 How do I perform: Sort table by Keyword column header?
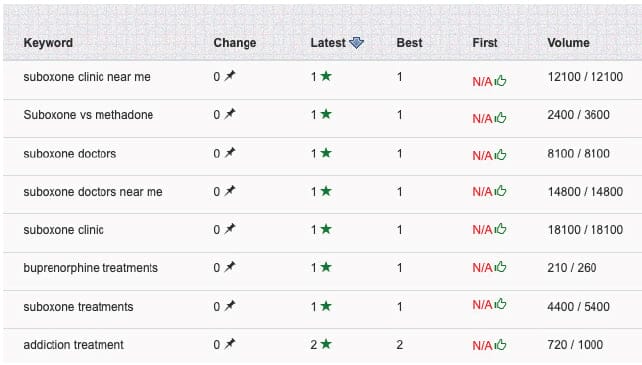[48, 43]
